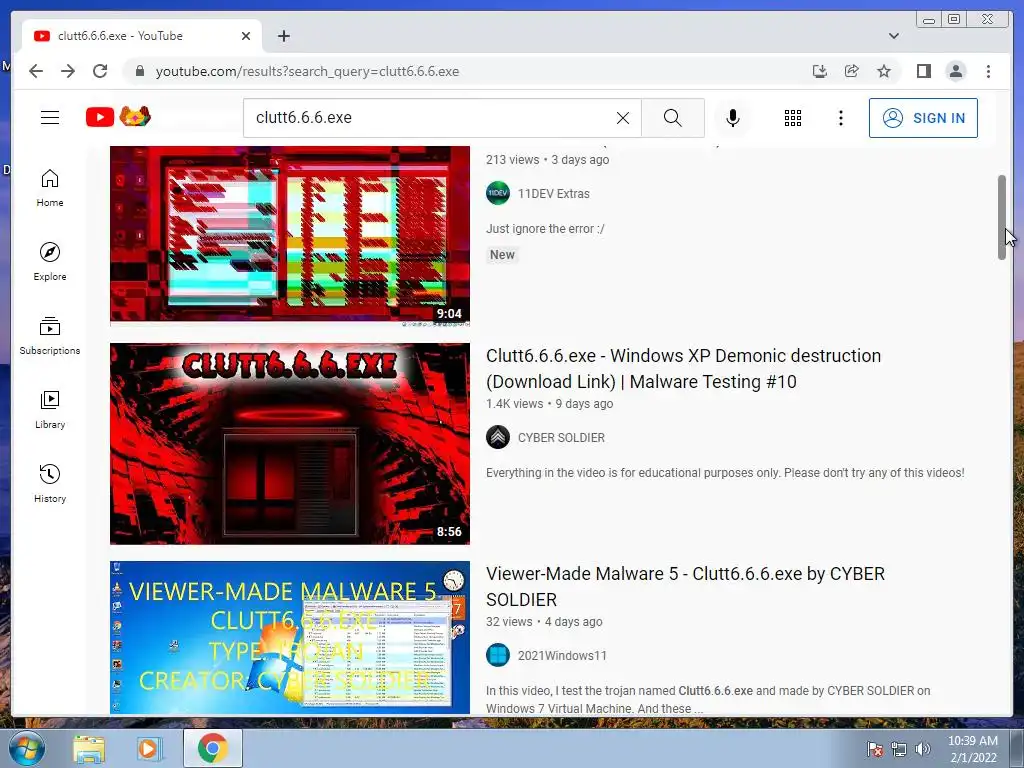Click the address bar URL
Screen dimensions: 1024x768
(x=307, y=71)
